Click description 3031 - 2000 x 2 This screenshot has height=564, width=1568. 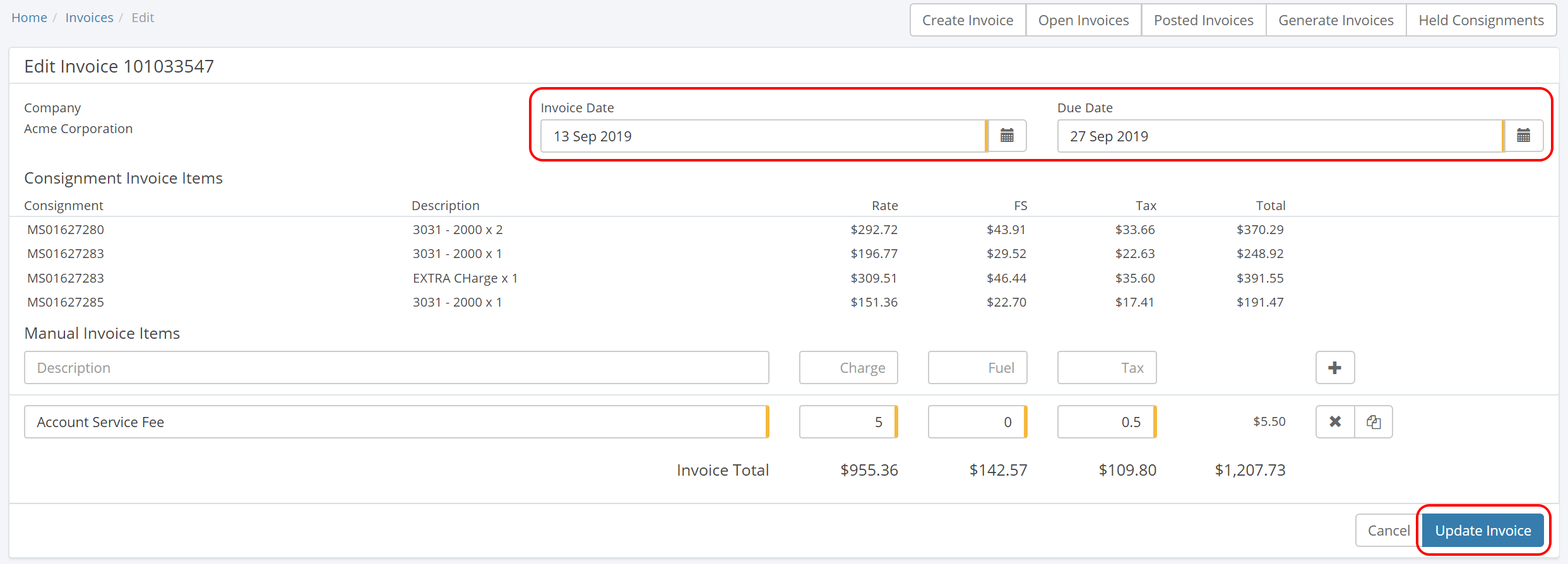coord(458,230)
